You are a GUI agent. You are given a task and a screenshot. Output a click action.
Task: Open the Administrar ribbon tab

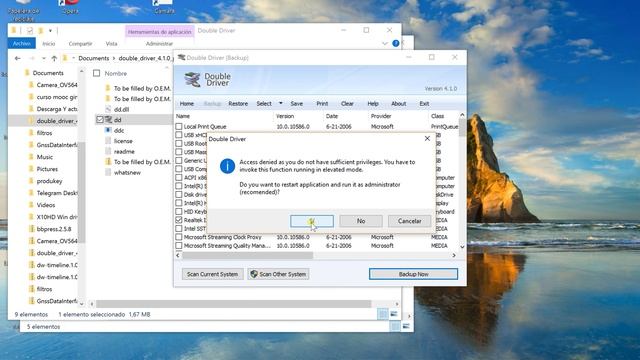tap(159, 43)
